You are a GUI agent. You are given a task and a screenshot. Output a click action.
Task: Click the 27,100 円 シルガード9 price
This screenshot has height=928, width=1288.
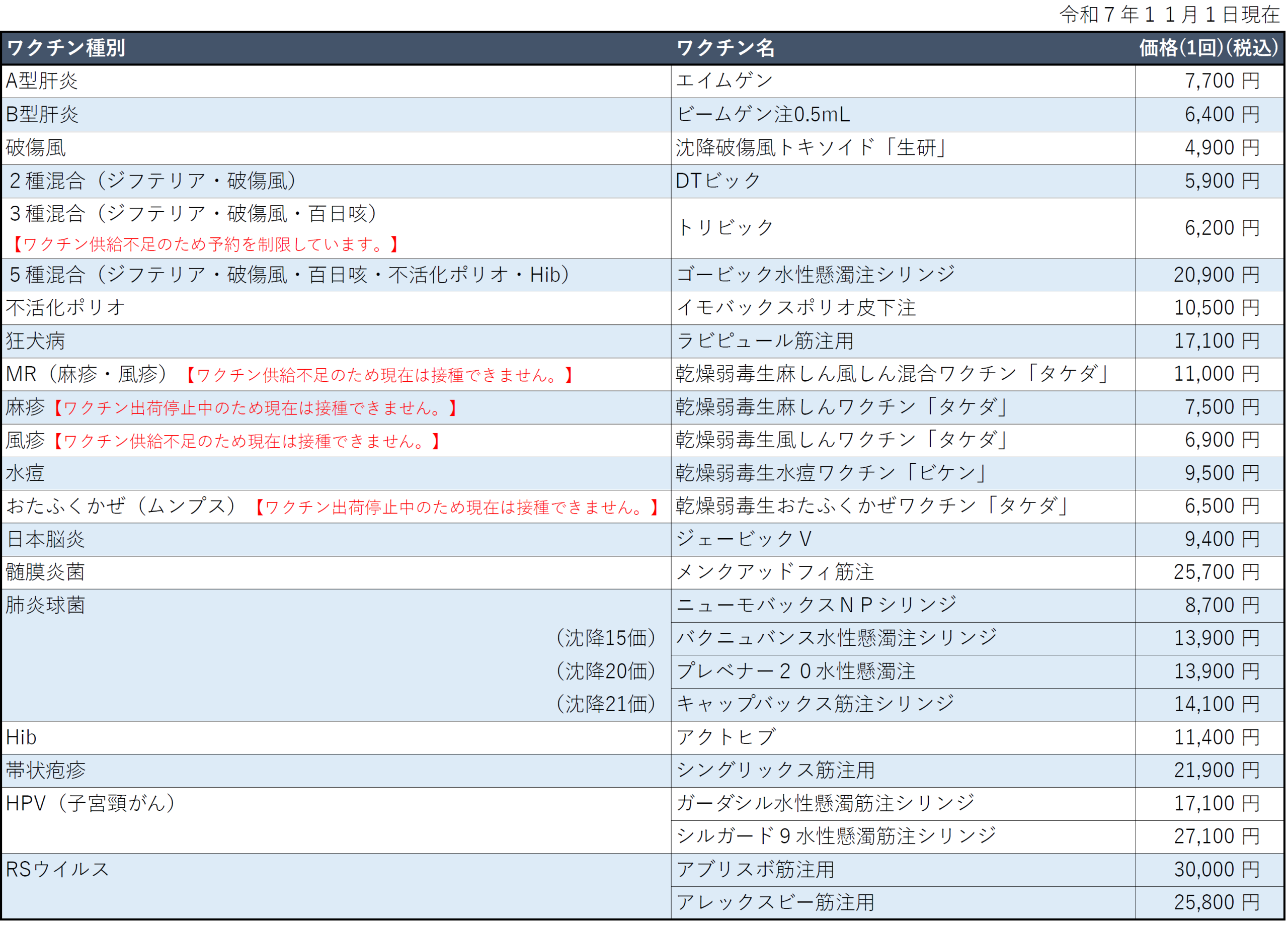tap(1216, 836)
